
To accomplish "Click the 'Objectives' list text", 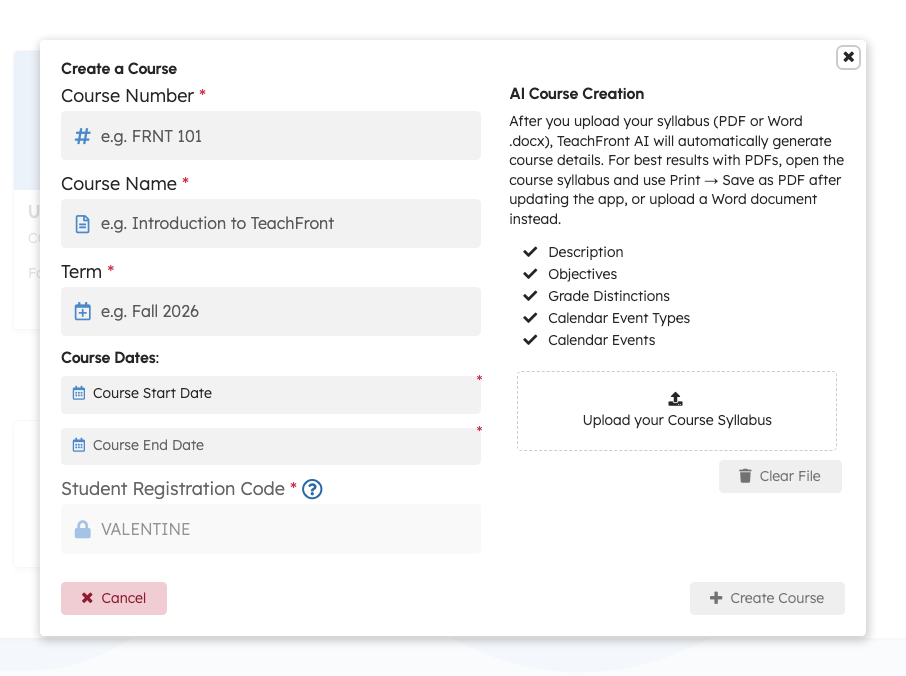I will [582, 274].
